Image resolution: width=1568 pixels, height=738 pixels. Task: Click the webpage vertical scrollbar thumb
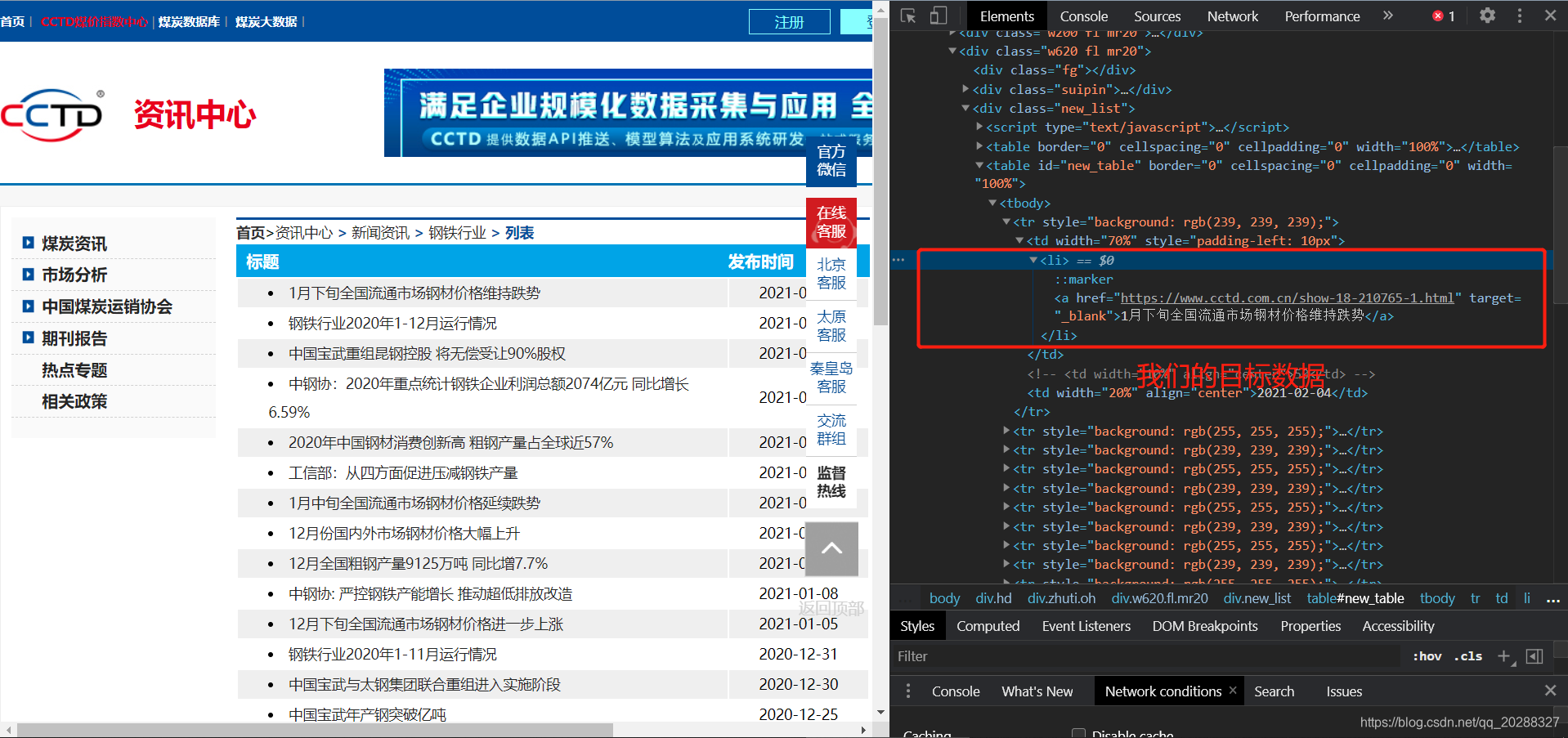880,172
